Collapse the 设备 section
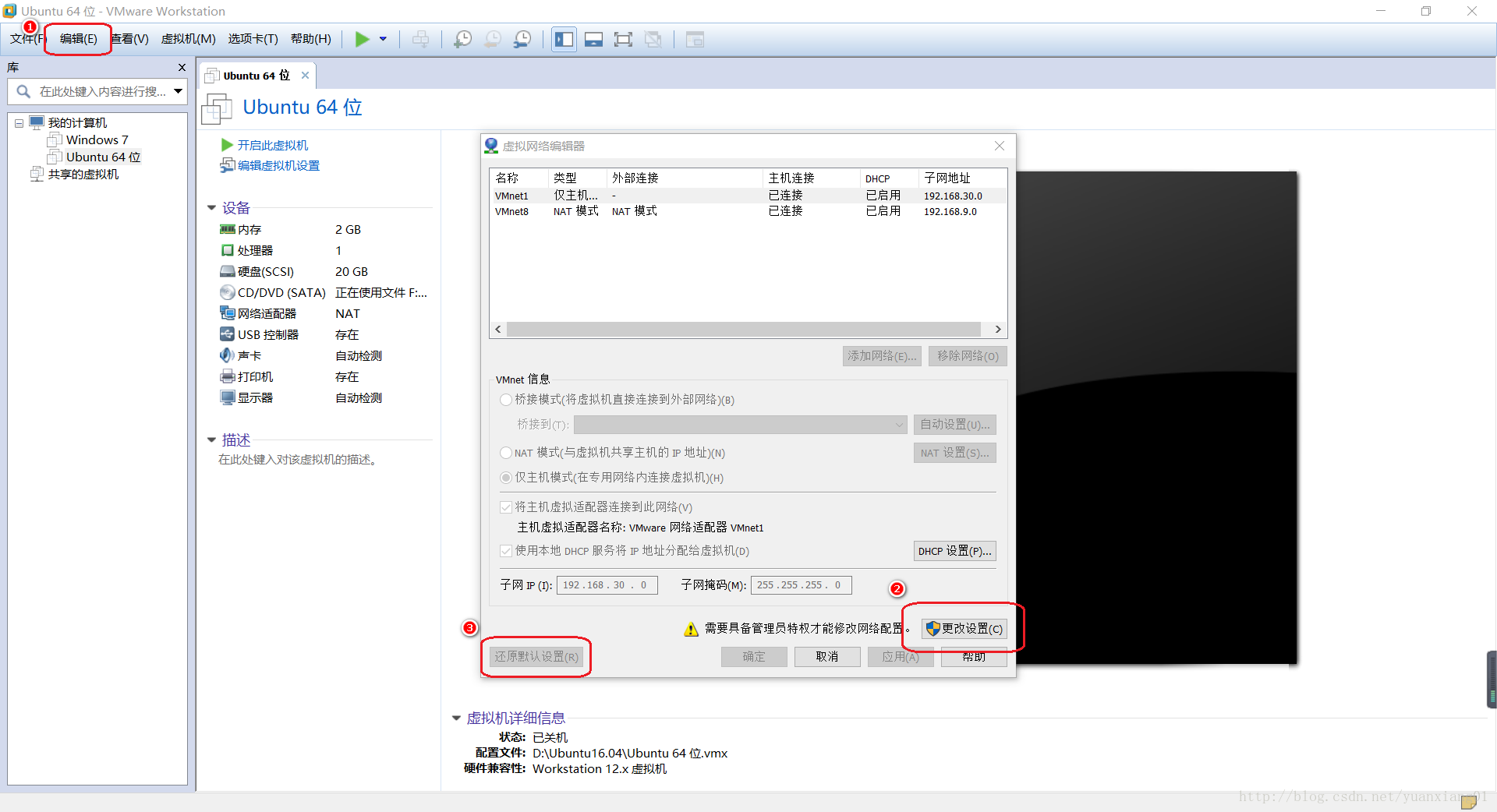The height and width of the screenshot is (812, 1497). pyautogui.click(x=211, y=208)
